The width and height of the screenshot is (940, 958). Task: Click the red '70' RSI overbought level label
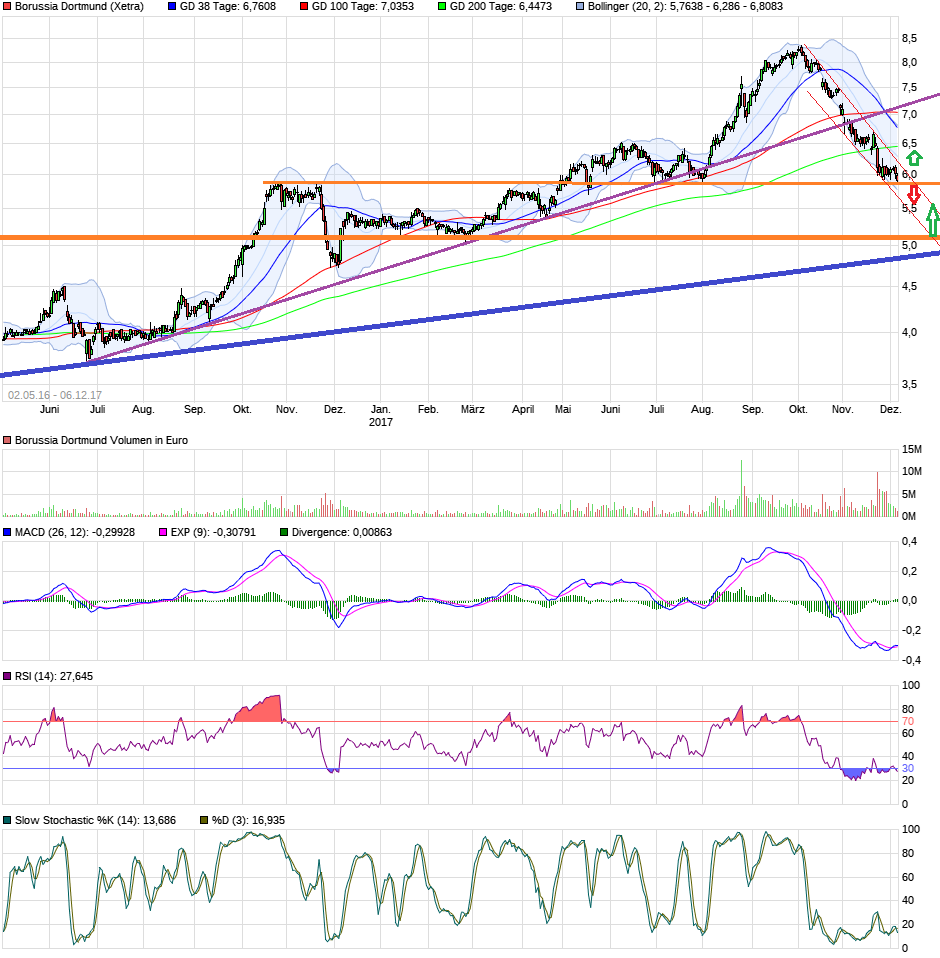point(908,722)
